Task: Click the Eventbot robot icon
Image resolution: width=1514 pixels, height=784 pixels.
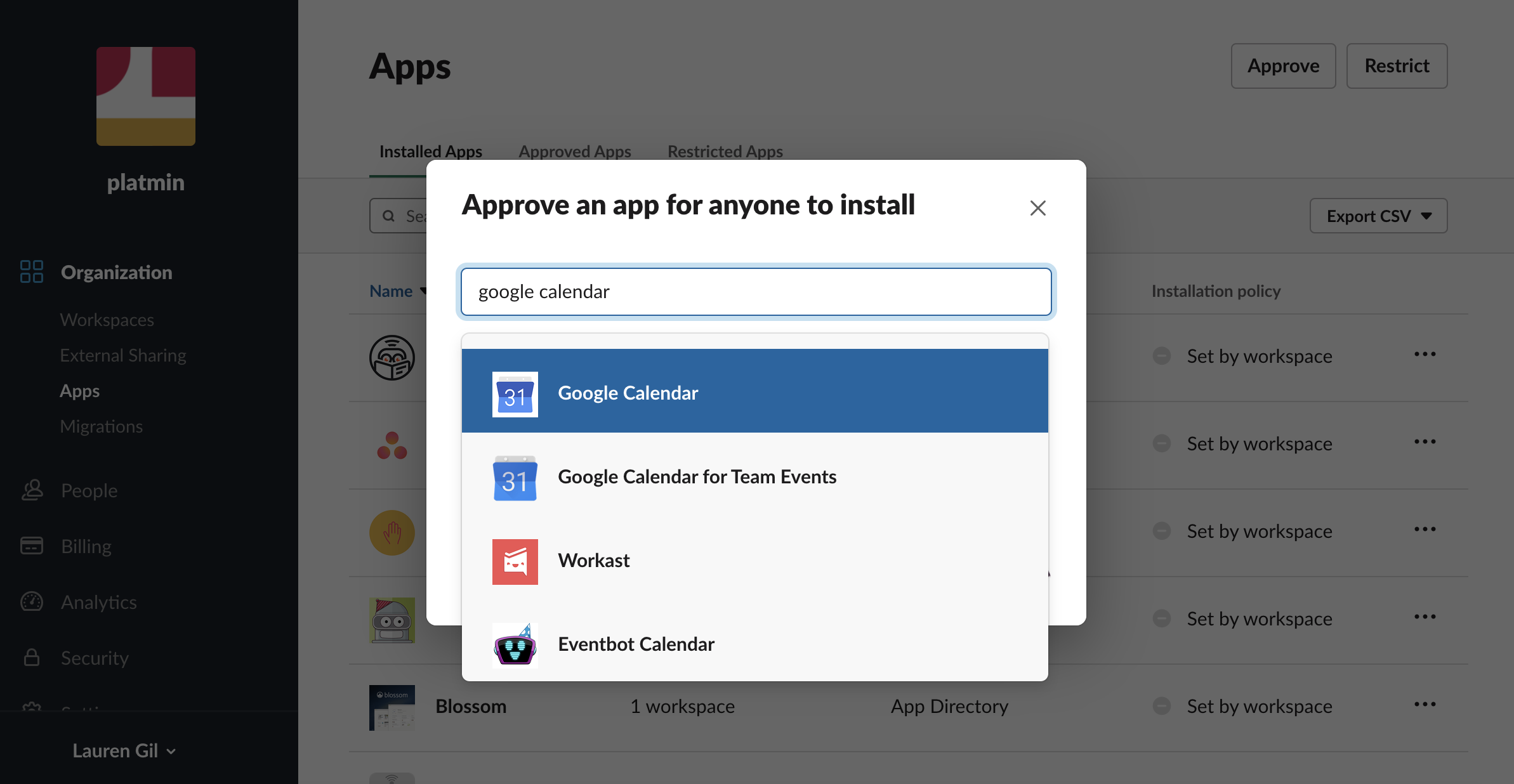Action: [515, 646]
